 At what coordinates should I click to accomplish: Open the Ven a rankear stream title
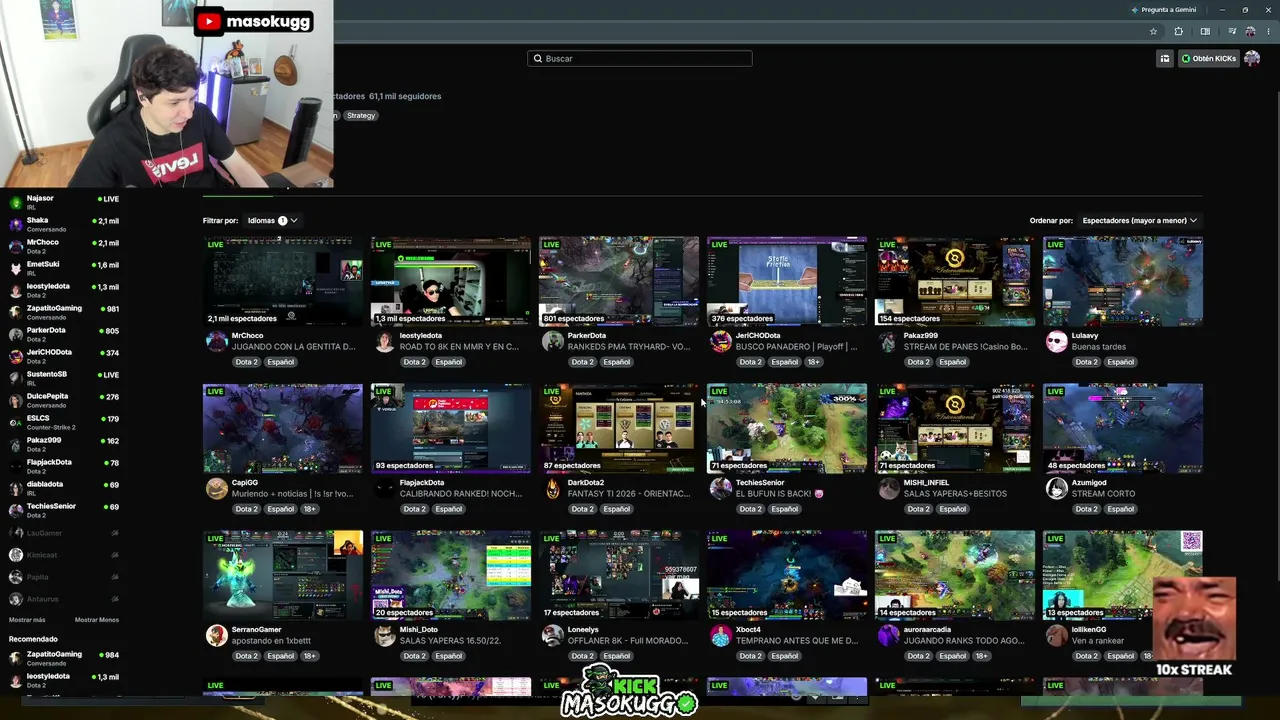pyautogui.click(x=1098, y=641)
